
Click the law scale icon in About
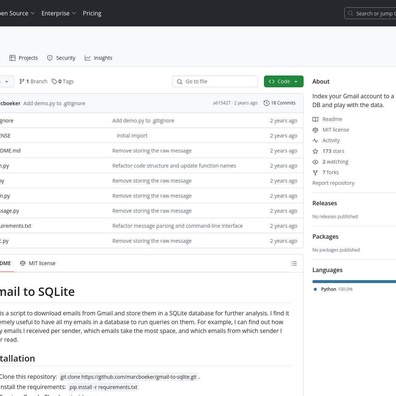315,130
